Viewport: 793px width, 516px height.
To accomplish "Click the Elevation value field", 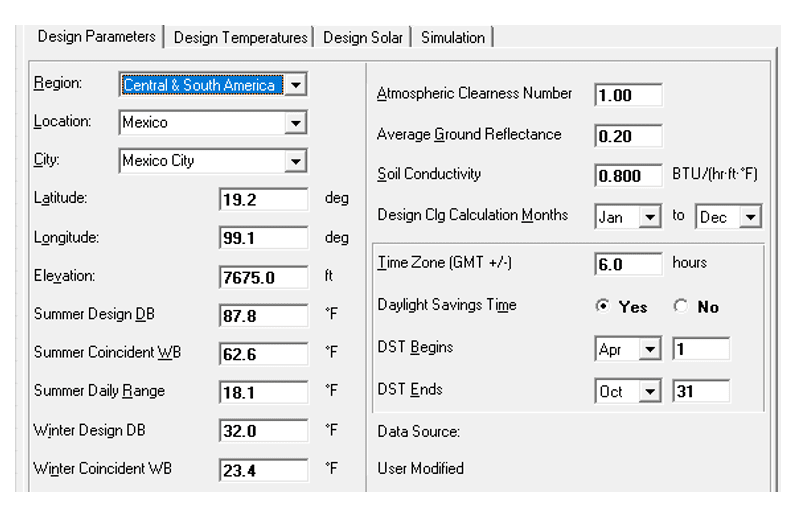I will 263,278.
